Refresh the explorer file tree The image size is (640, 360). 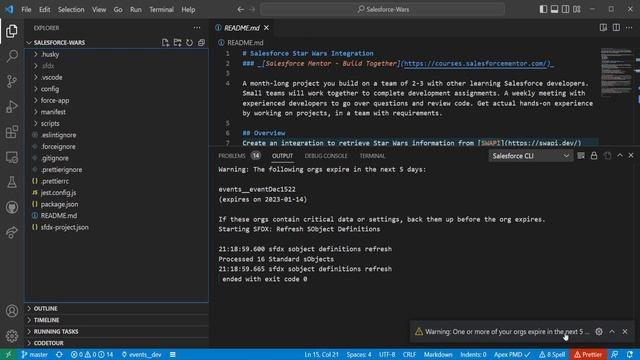pyautogui.click(x=189, y=42)
